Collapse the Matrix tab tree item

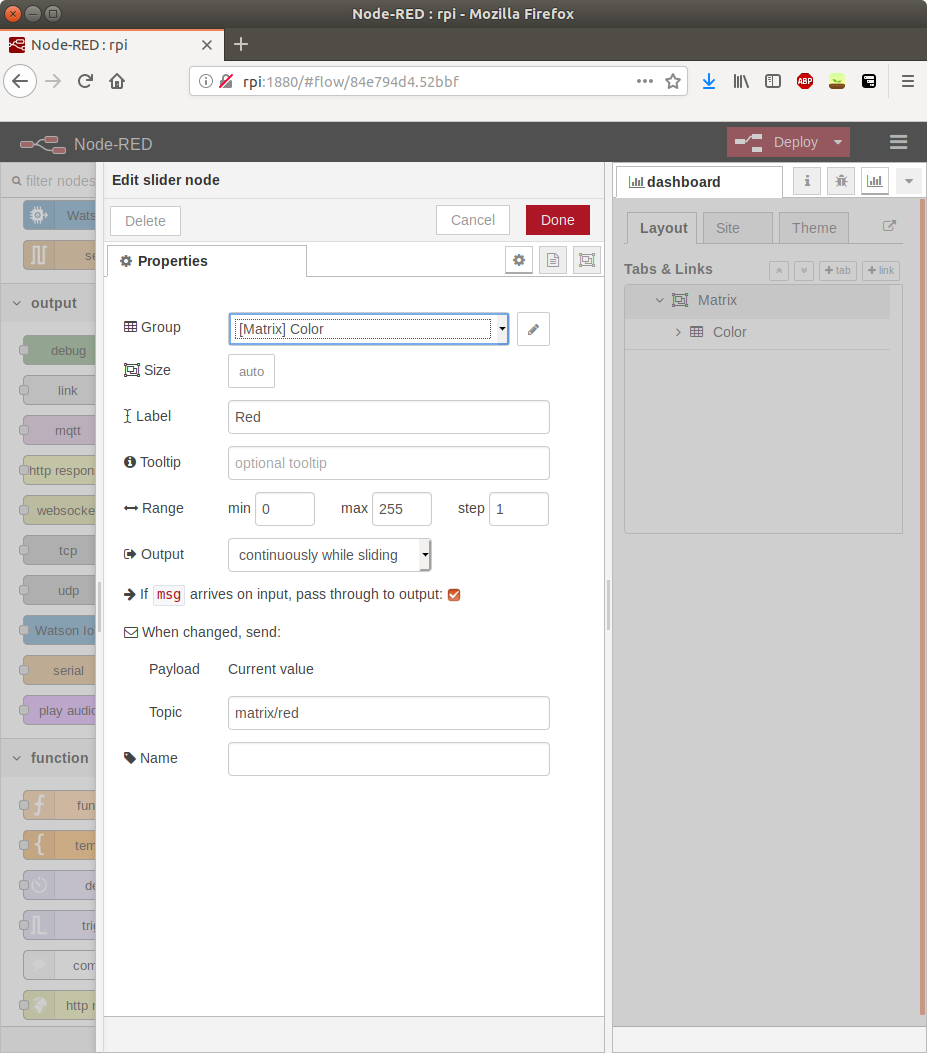click(660, 300)
